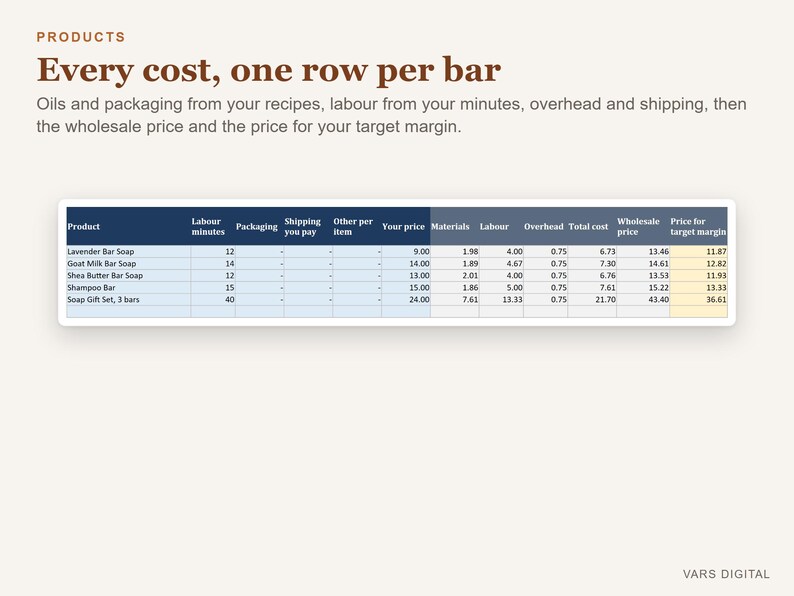Click Soap Gift Set target margin 36.61
This screenshot has height=596, width=794.
click(698, 300)
